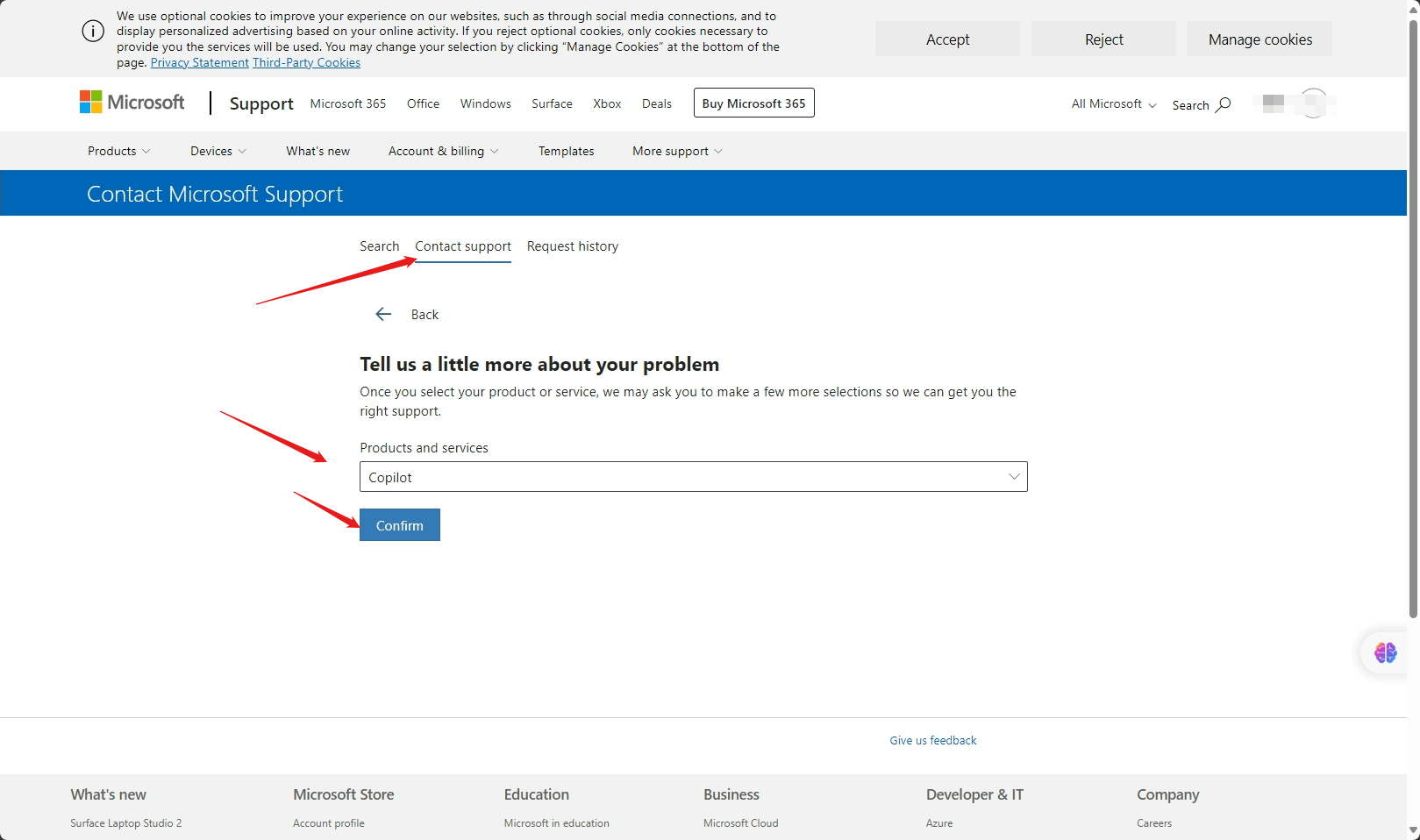The image size is (1420, 840).
Task: Open Azure footer link
Action: (x=939, y=823)
